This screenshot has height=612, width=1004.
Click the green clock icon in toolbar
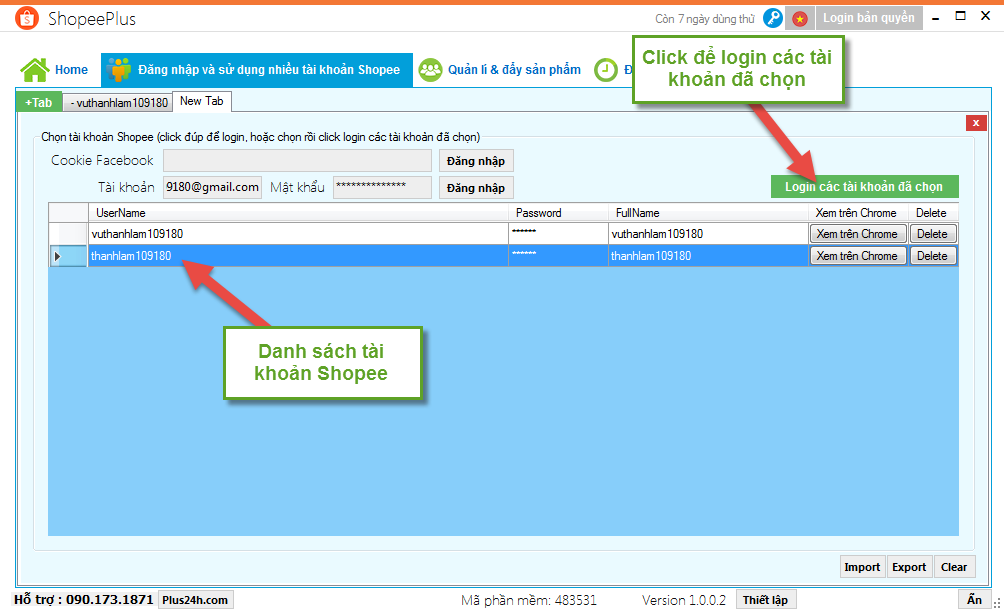(x=606, y=70)
